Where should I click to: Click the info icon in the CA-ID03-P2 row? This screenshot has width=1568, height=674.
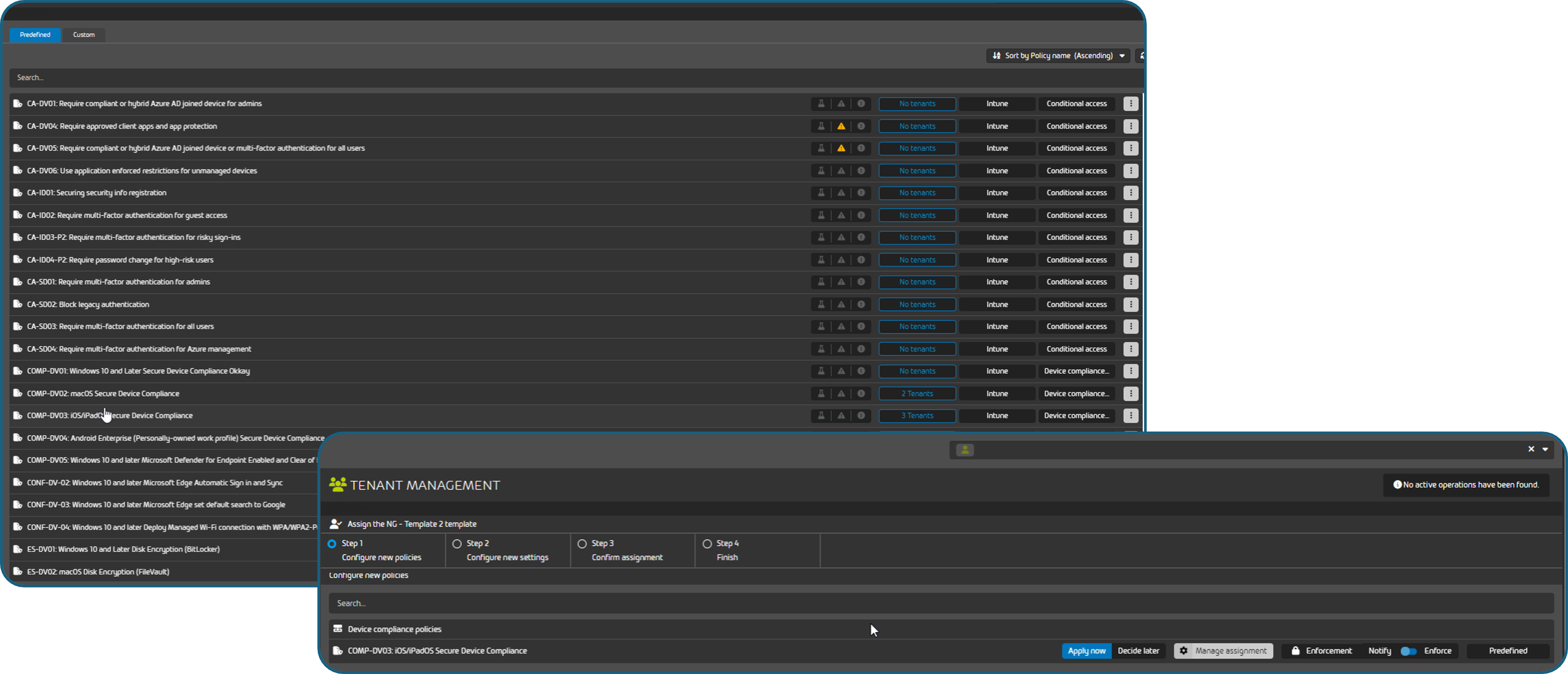point(861,238)
